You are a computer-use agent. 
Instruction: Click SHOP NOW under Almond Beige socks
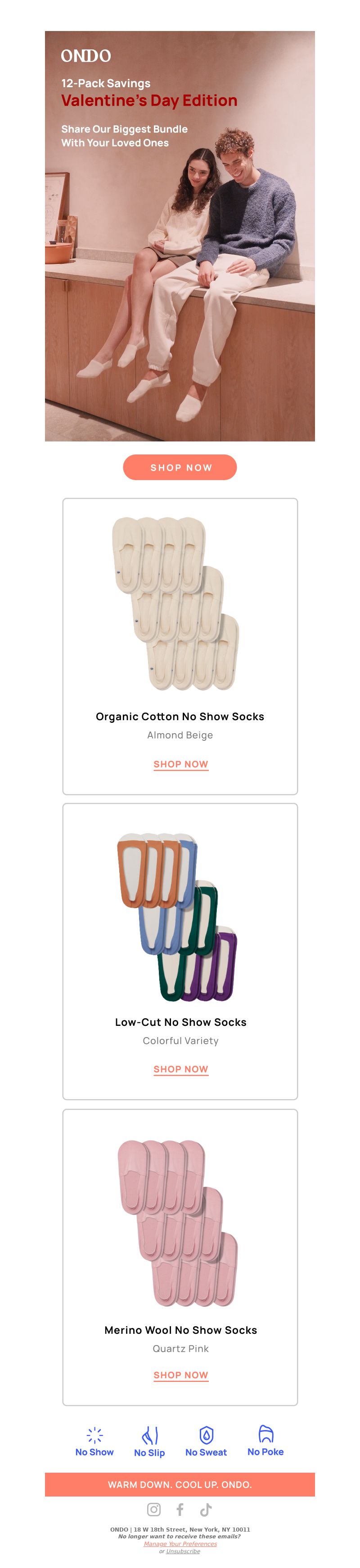coord(180,764)
